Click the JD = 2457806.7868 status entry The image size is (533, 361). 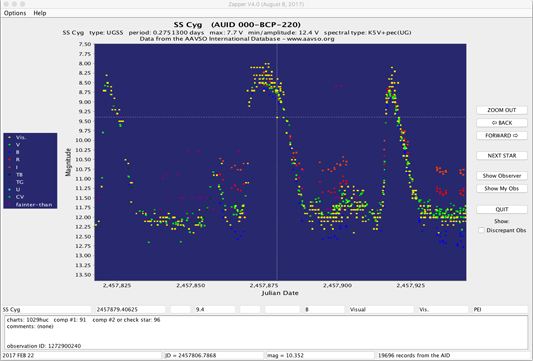coord(213,356)
